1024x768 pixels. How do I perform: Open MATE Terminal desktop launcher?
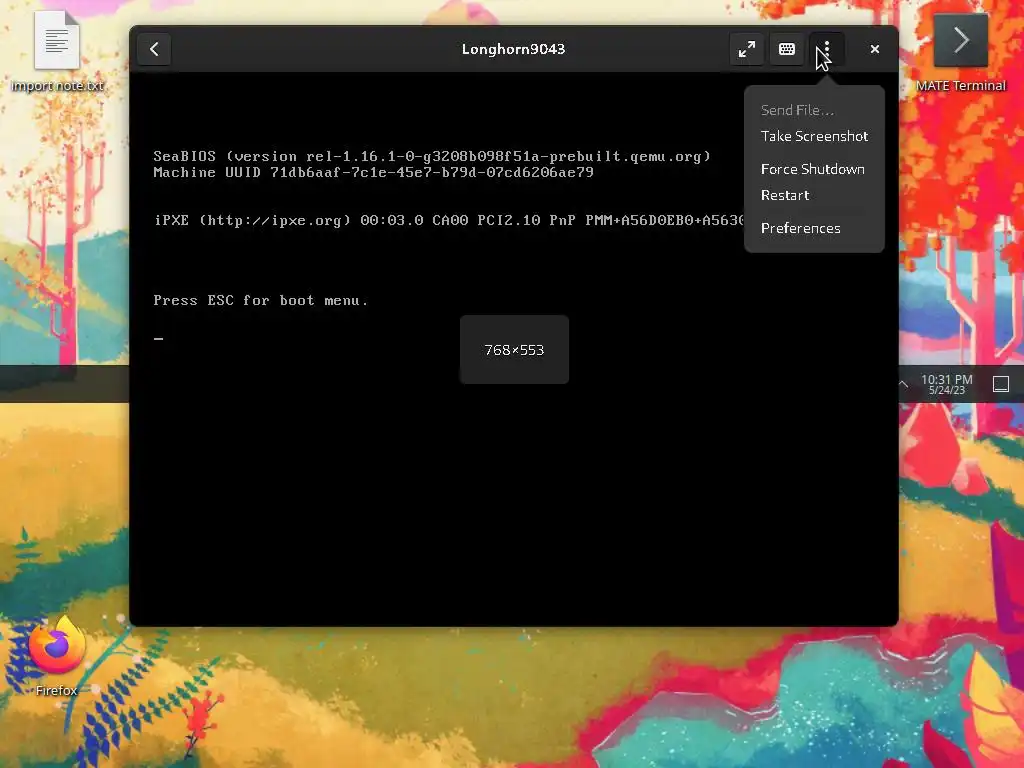coord(960,51)
